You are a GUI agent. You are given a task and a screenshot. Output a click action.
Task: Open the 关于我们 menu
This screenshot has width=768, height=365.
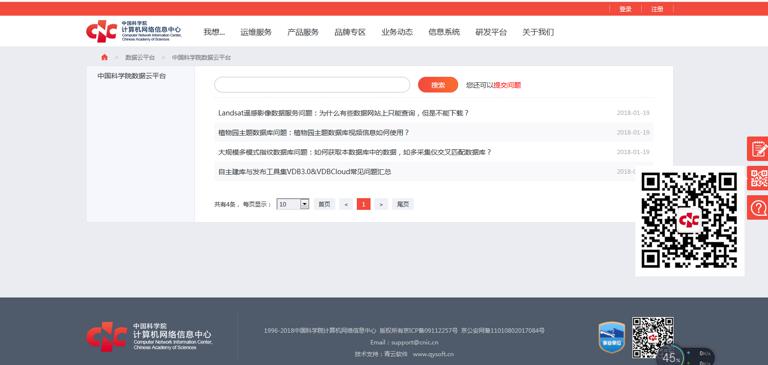pos(538,32)
